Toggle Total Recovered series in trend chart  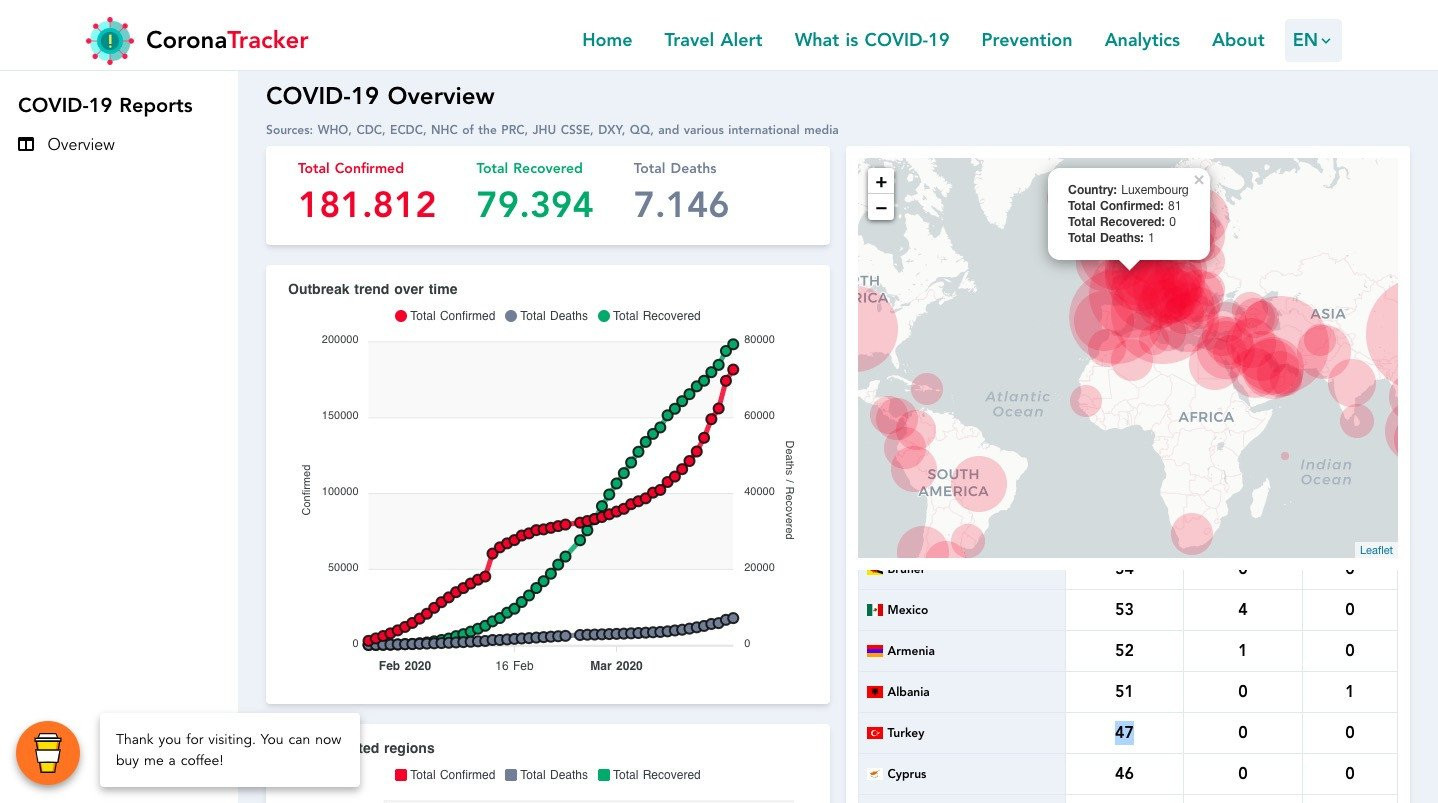(x=649, y=316)
